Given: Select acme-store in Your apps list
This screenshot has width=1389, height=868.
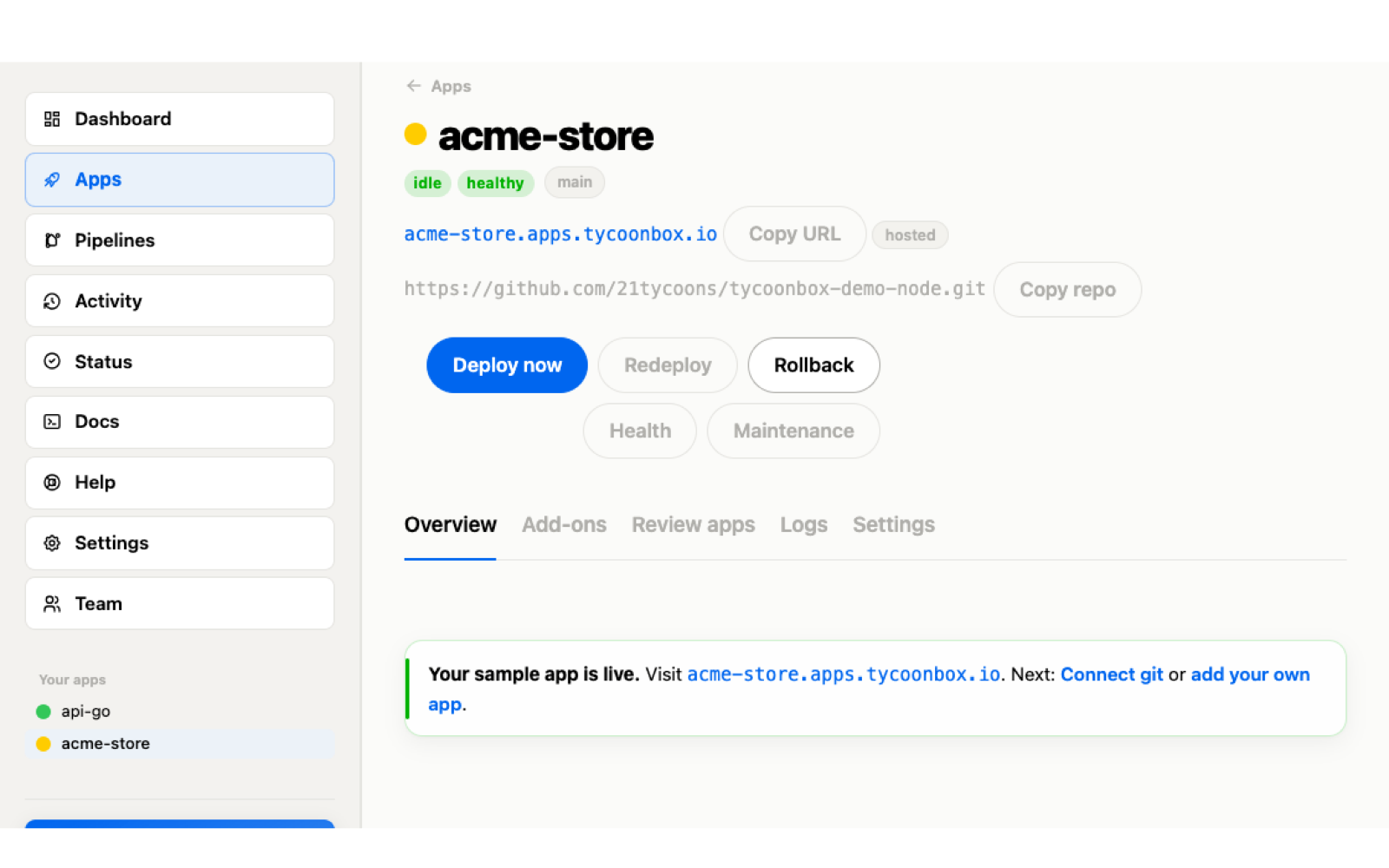Looking at the screenshot, I should point(180,744).
